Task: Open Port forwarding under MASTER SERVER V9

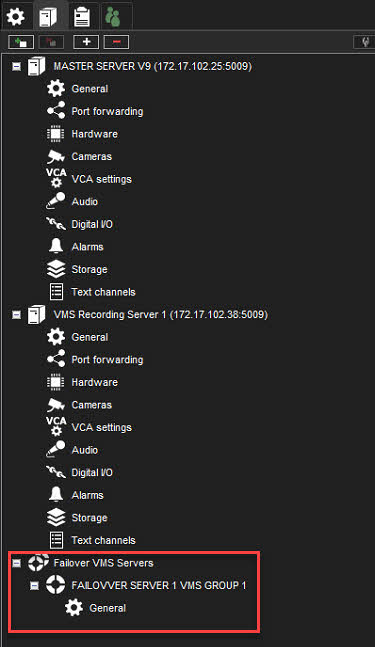Action: [x=95, y=111]
